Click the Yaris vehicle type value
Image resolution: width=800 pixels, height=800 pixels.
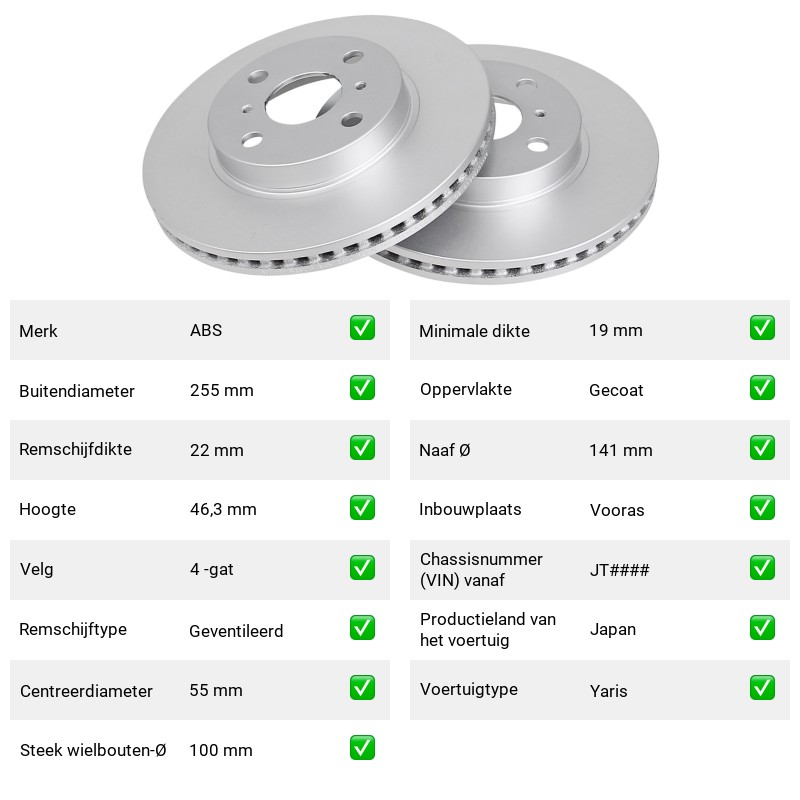pyautogui.click(x=608, y=691)
